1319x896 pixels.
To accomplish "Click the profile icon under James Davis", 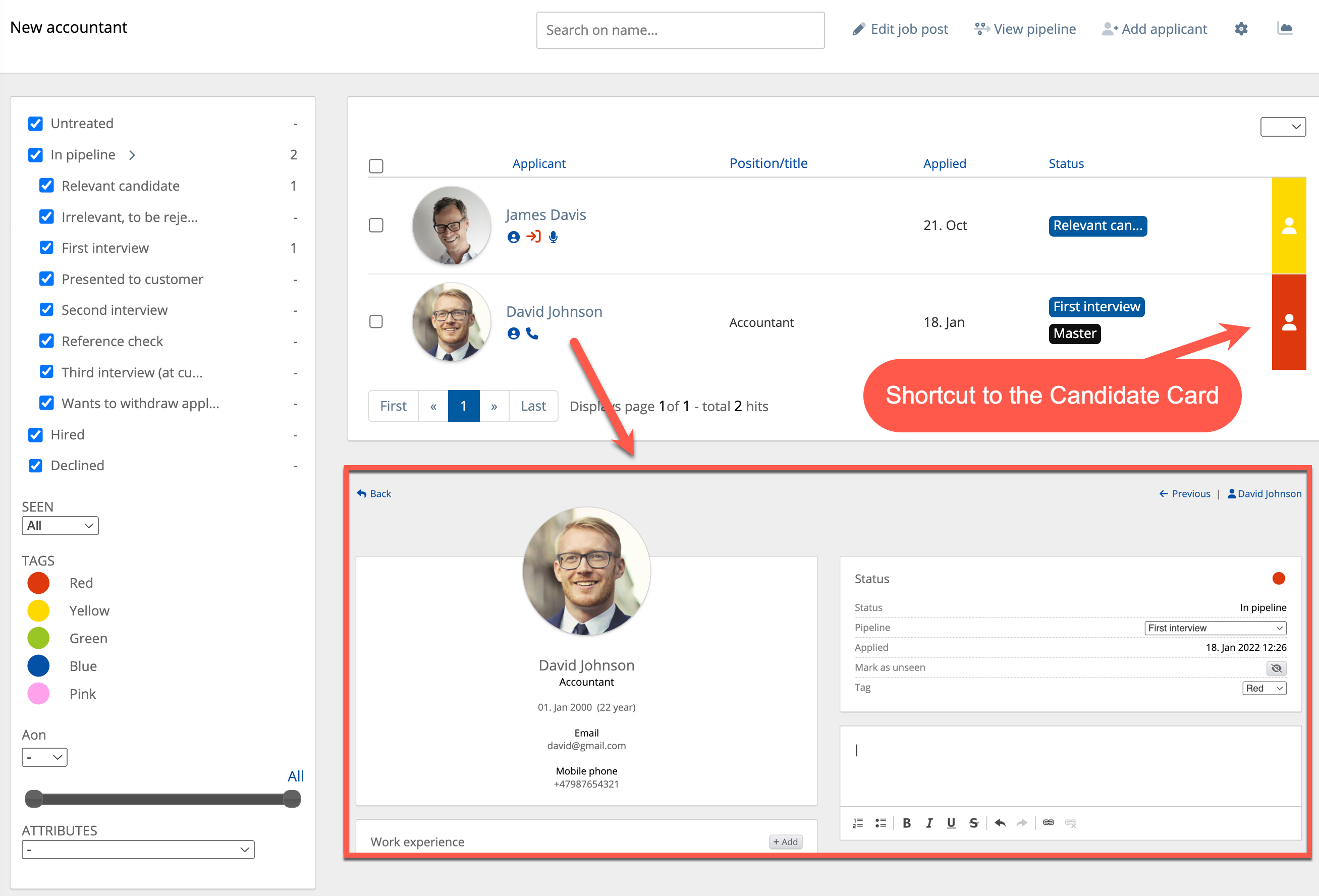I will (513, 237).
